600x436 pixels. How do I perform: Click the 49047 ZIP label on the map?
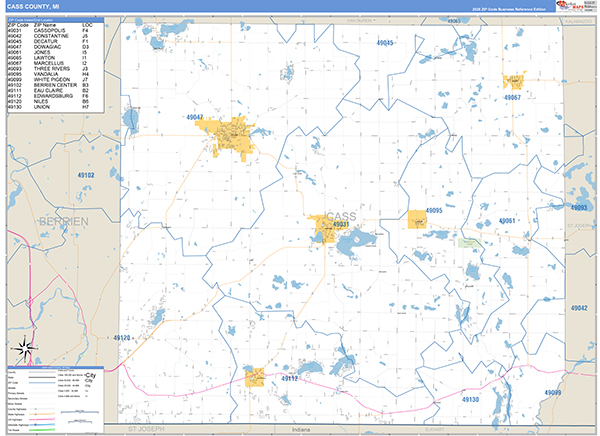195,117
